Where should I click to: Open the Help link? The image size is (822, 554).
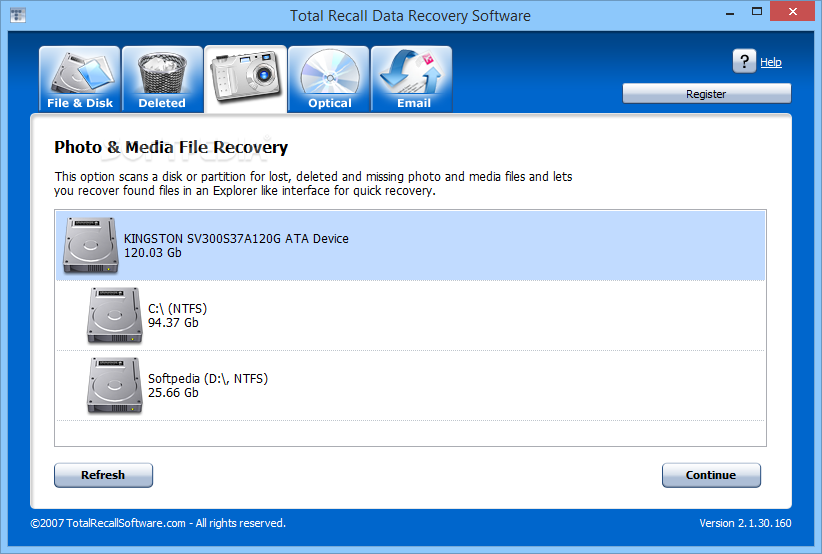771,62
